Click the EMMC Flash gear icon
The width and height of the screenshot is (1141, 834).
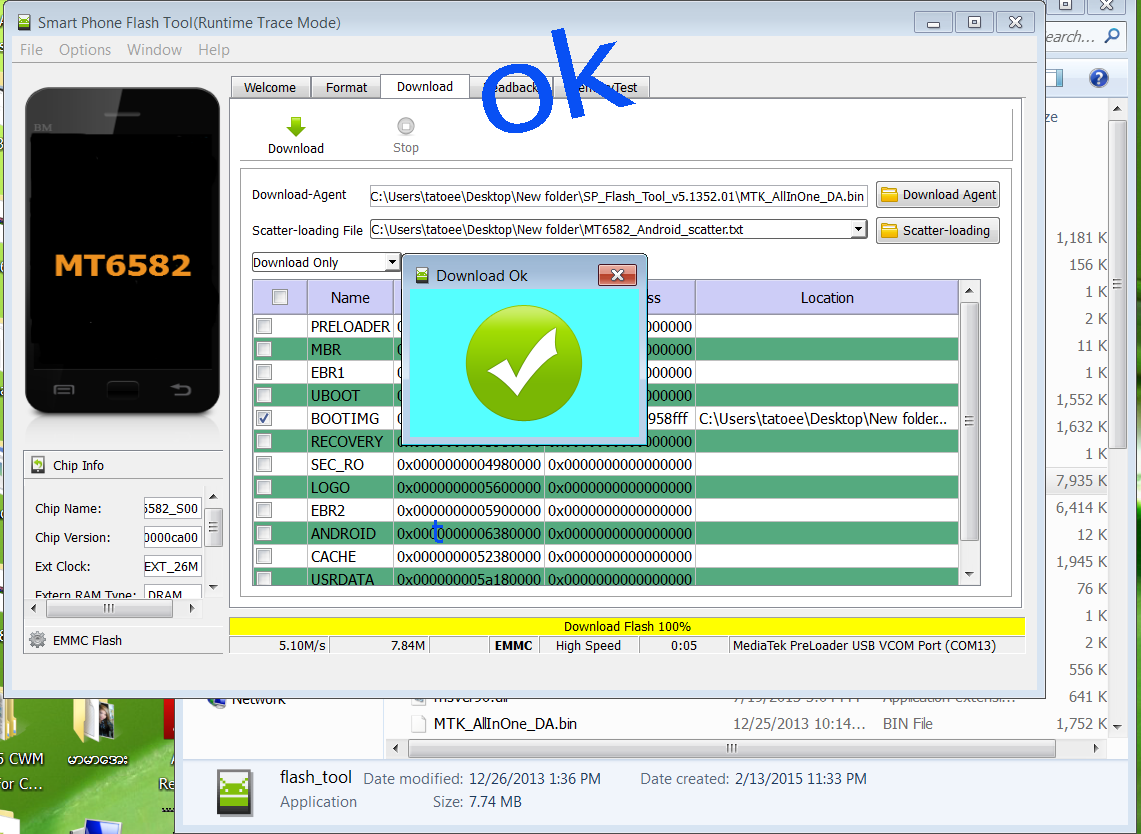pyautogui.click(x=37, y=640)
